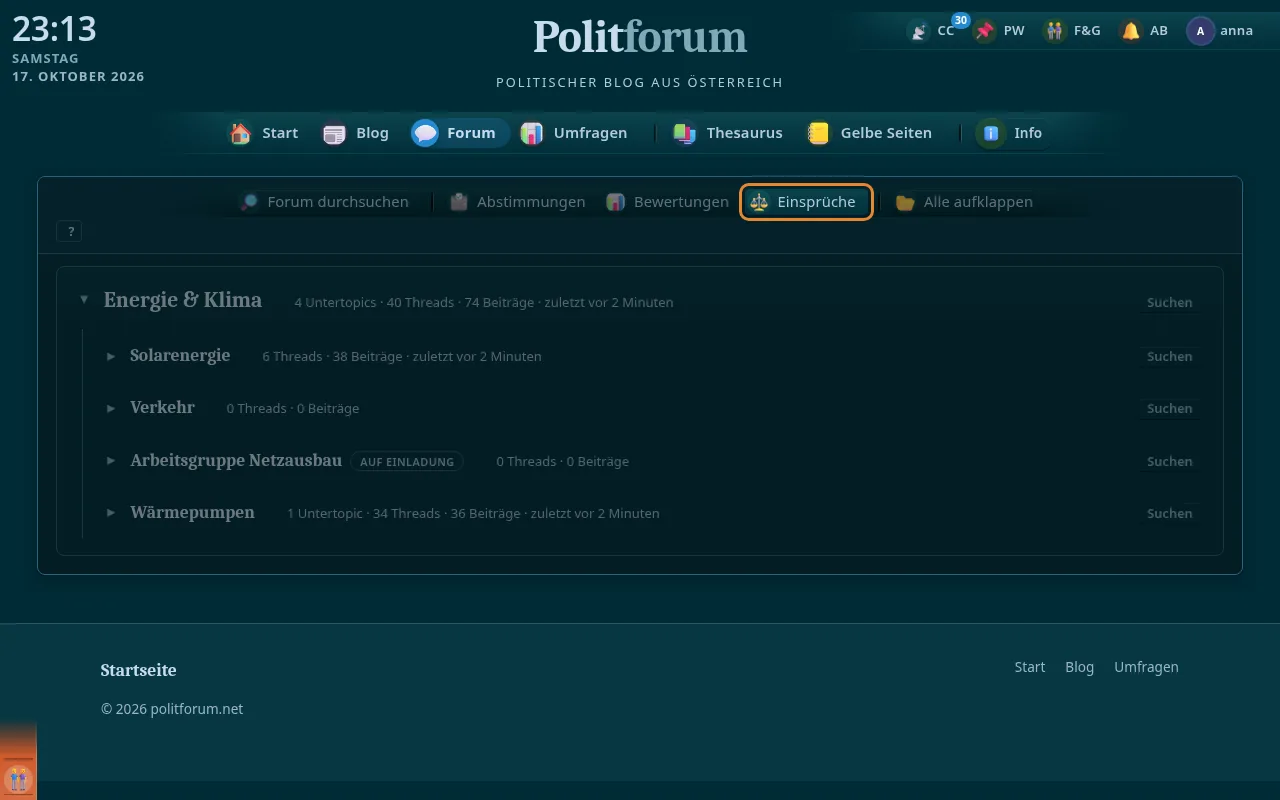
Task: Expand the Verkehr subtopic
Action: click(111, 408)
